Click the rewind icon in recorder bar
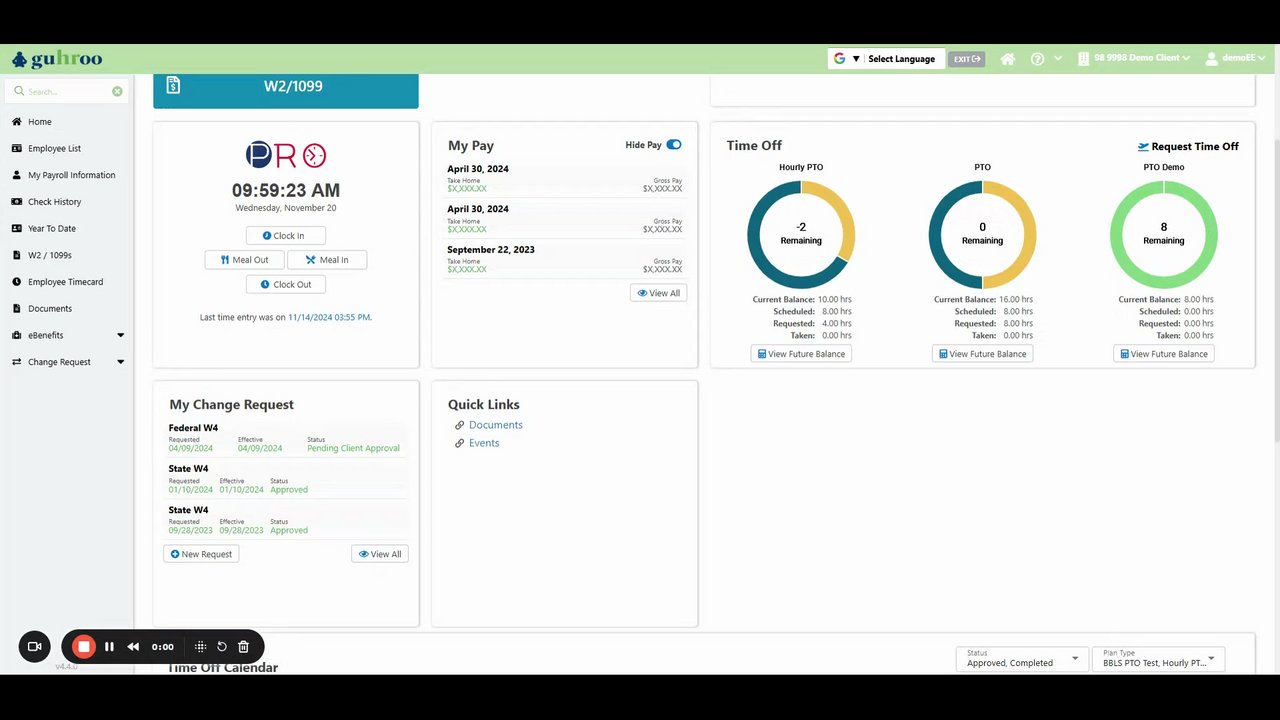Image resolution: width=1280 pixels, height=720 pixels. [133, 647]
